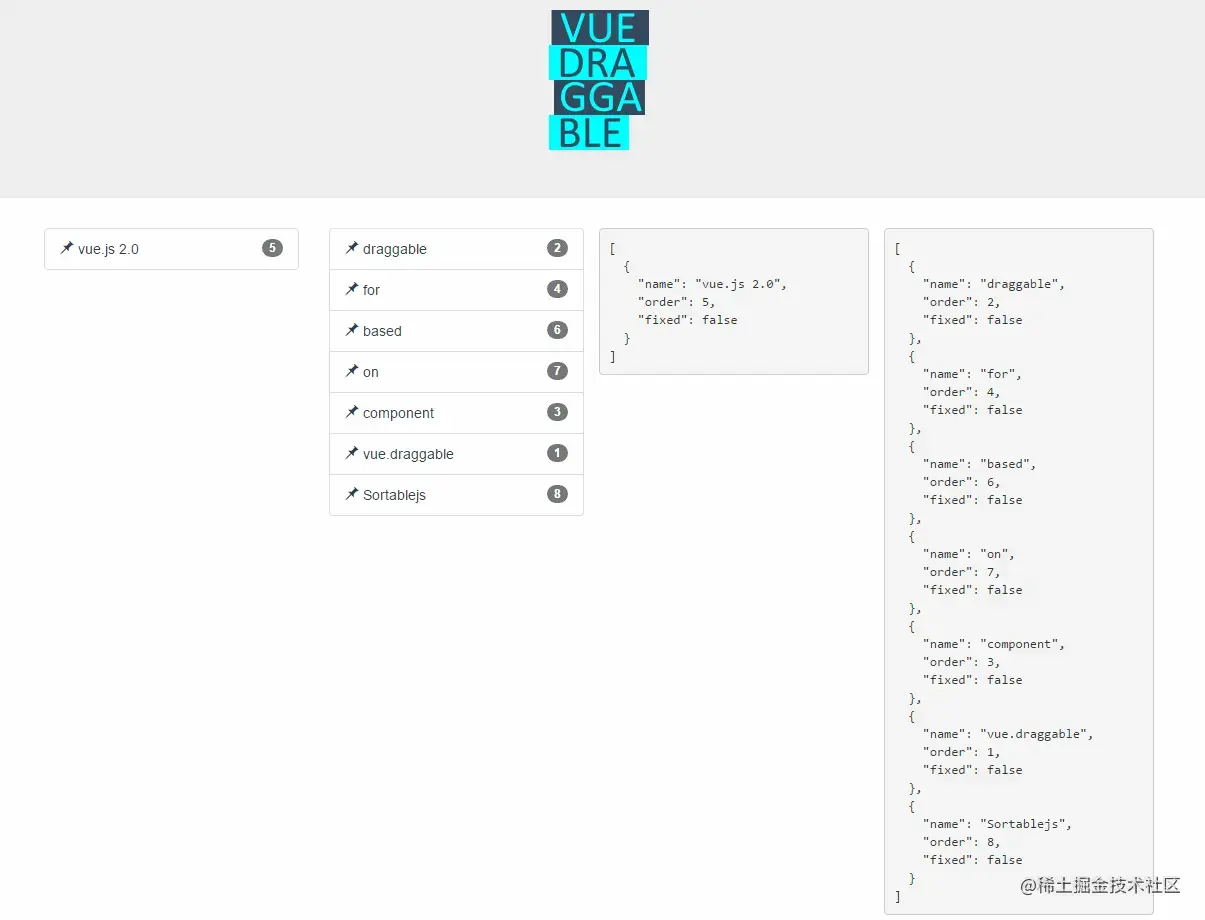This screenshot has width=1205, height=920.
Task: Click the badge 7 on the on row
Action: click(x=557, y=371)
